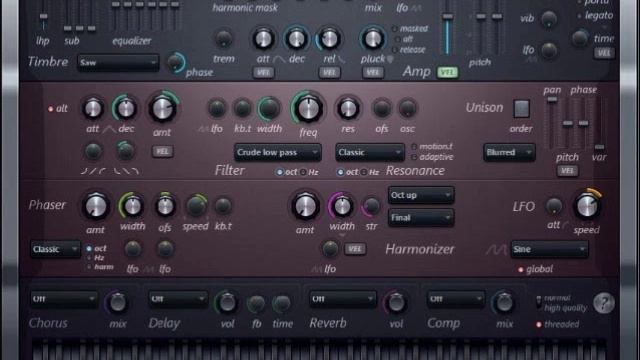This screenshot has height=360, width=640.
Task: Click the Harmonizer str knob
Action: tap(371, 206)
